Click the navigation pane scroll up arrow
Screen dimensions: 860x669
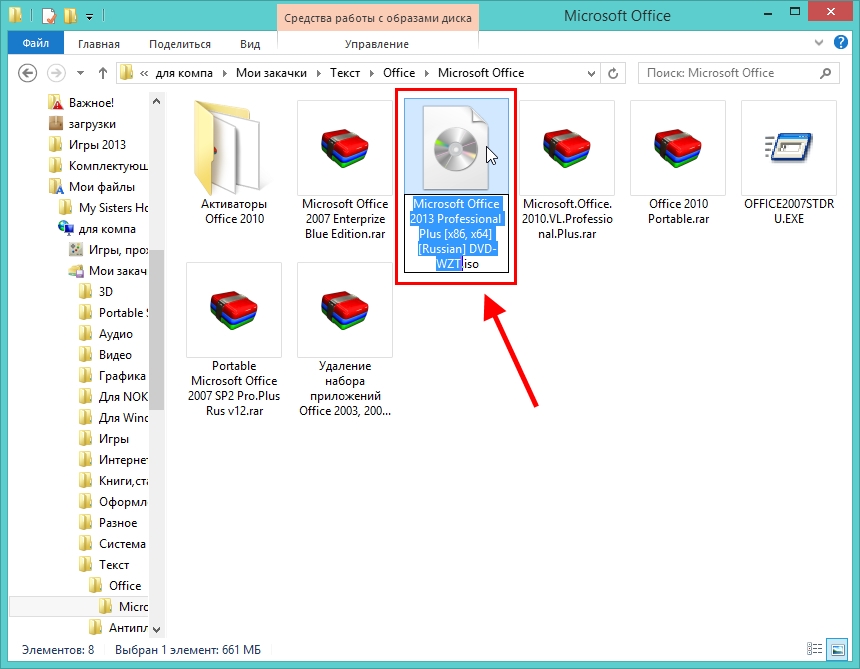(156, 101)
